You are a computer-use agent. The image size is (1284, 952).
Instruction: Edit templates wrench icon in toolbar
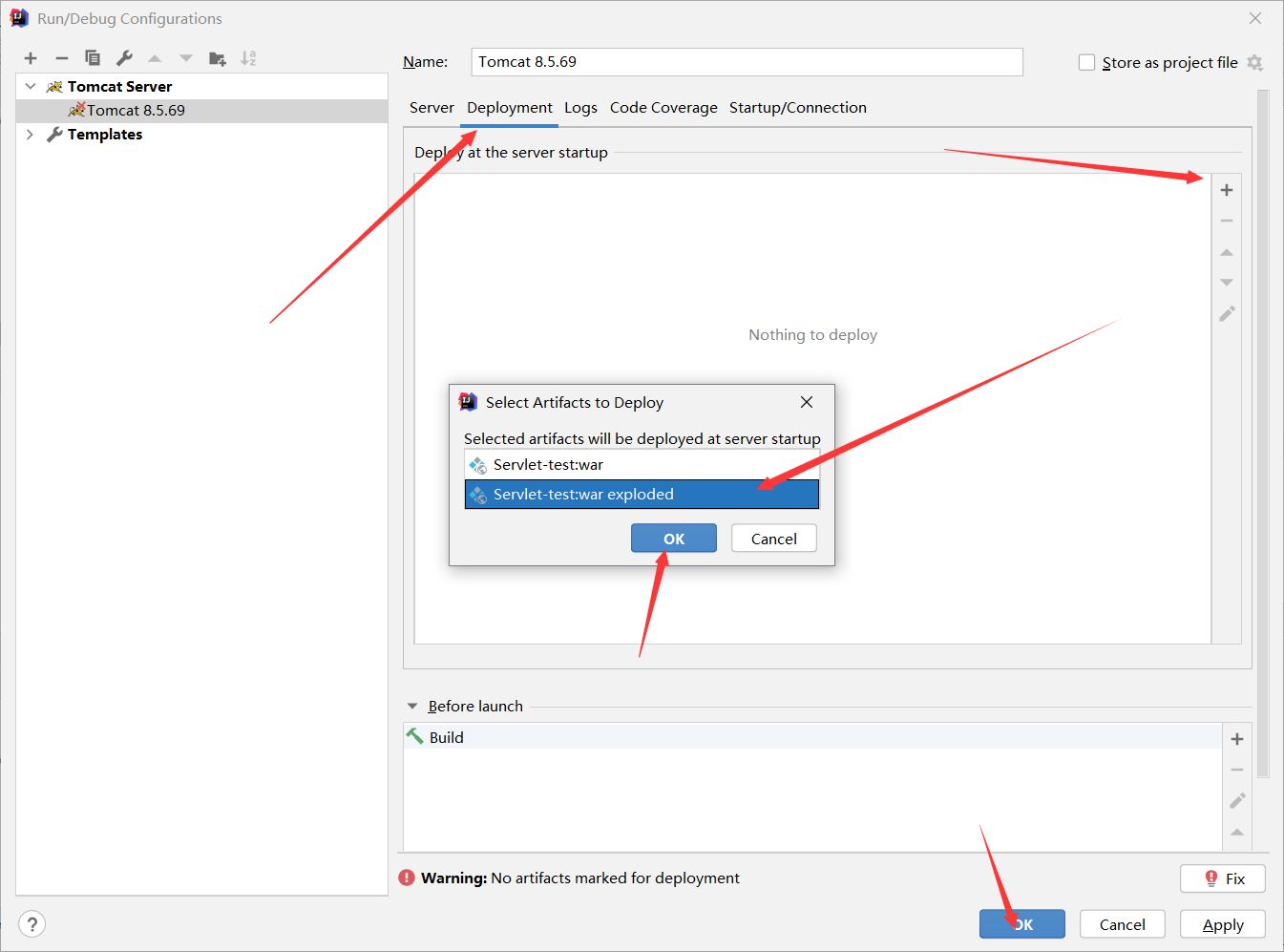124,58
